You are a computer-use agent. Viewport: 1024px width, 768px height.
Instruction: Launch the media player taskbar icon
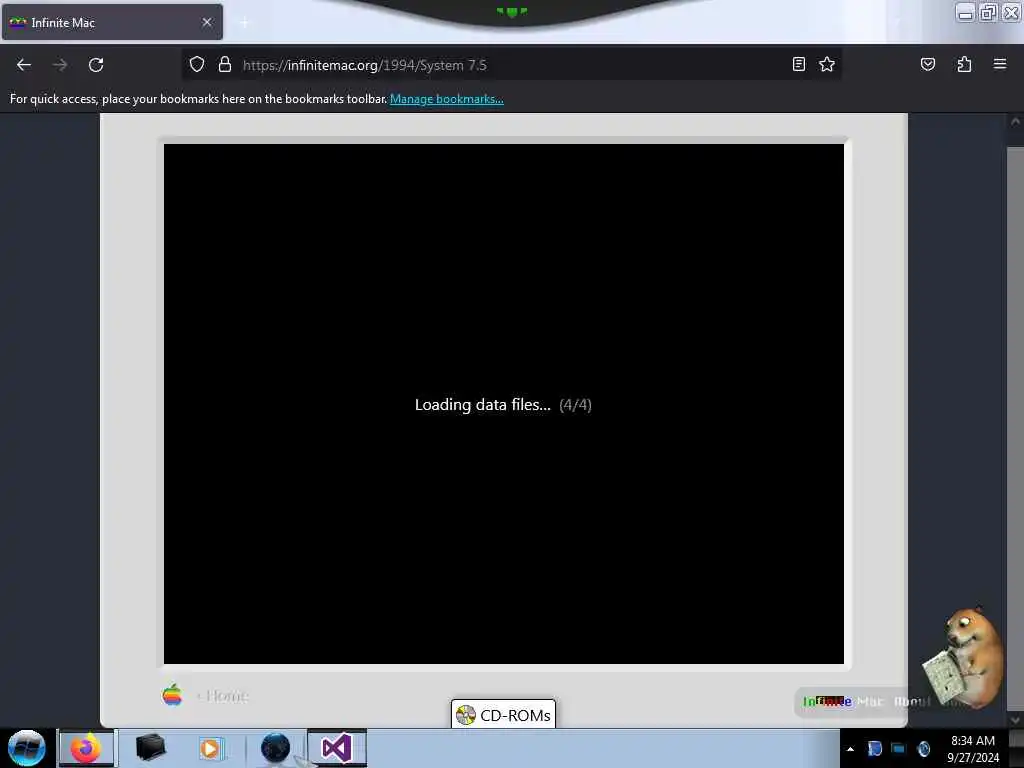210,748
